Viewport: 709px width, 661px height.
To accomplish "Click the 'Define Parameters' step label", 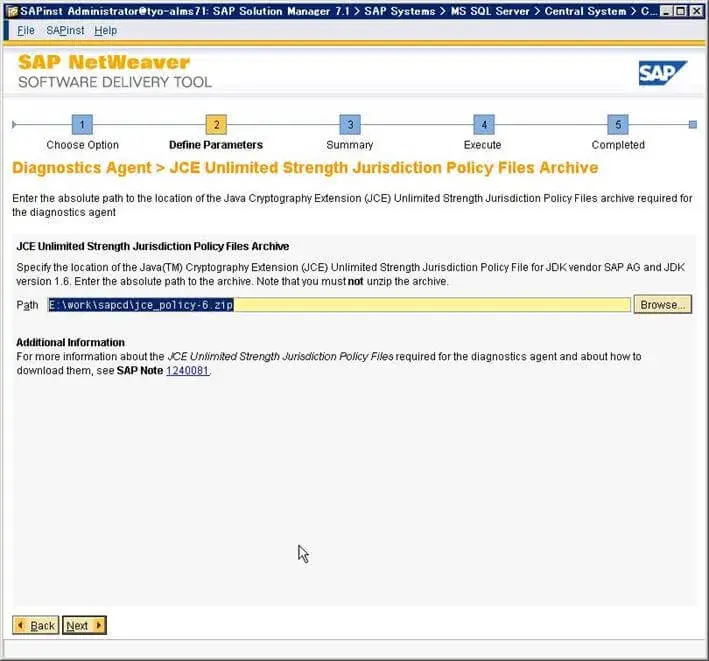I will pyautogui.click(x=216, y=145).
